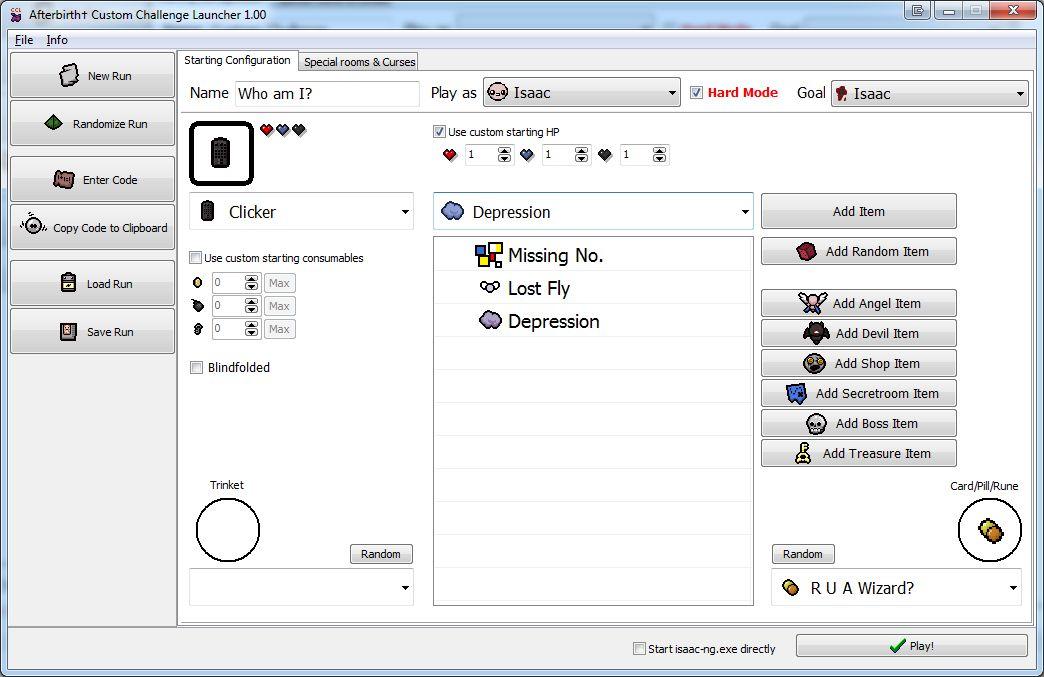Click the red heart HP value field
This screenshot has height=677, width=1044.
point(481,154)
